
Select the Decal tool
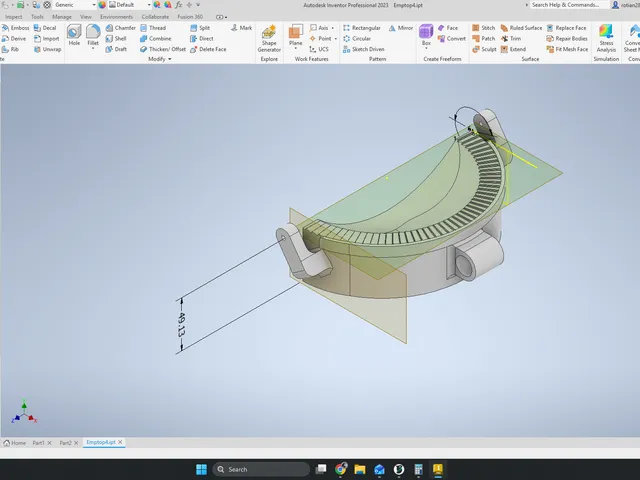tap(45, 28)
